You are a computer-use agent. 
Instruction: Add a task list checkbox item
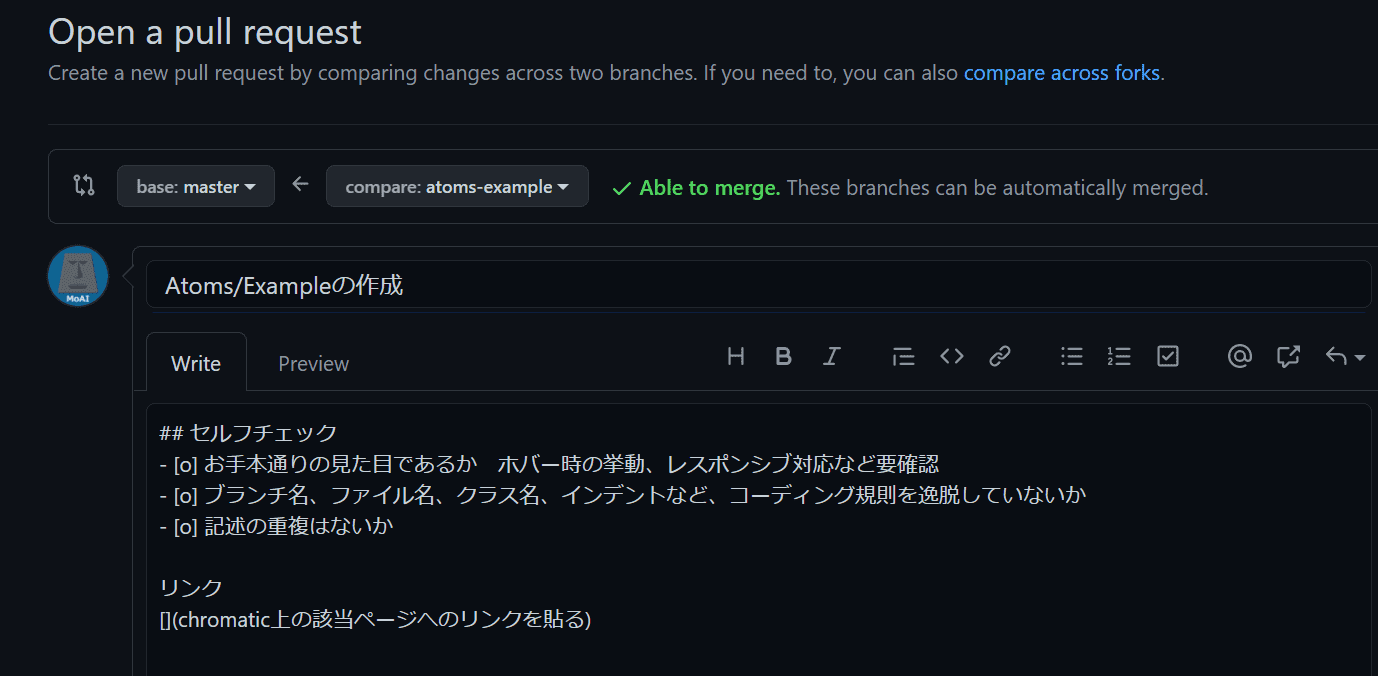1168,356
